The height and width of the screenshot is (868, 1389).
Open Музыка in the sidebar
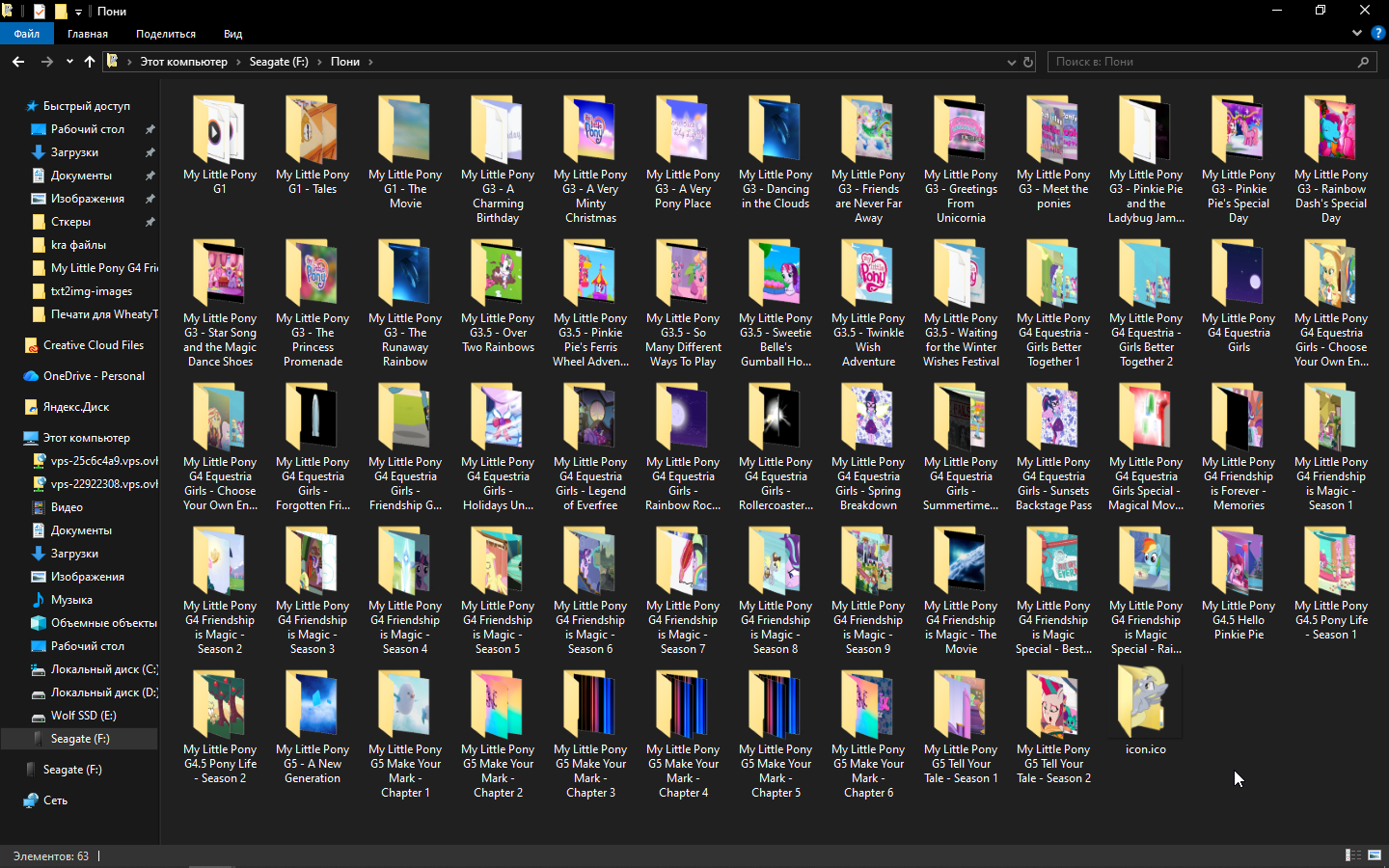pyautogui.click(x=71, y=600)
